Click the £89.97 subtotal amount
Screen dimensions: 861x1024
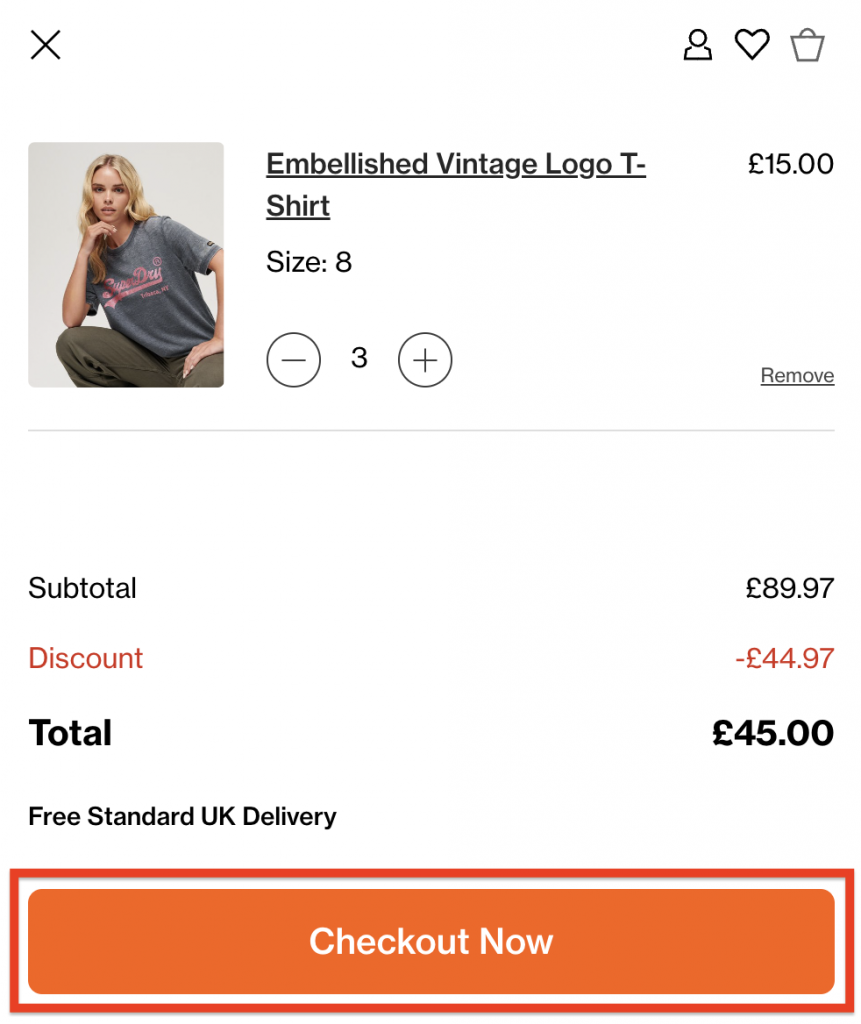point(789,588)
